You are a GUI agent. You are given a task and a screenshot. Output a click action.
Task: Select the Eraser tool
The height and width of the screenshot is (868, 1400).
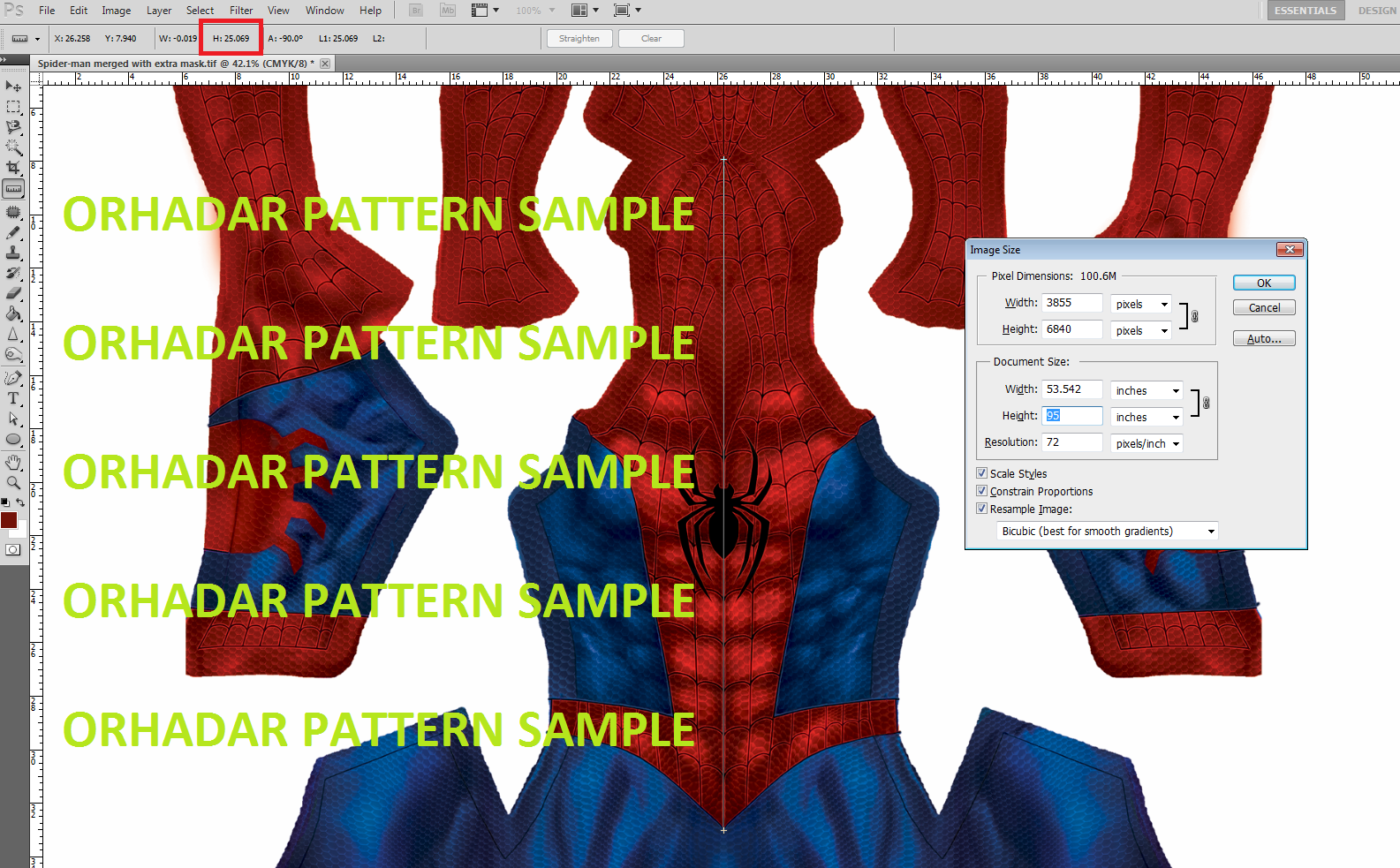coord(13,293)
